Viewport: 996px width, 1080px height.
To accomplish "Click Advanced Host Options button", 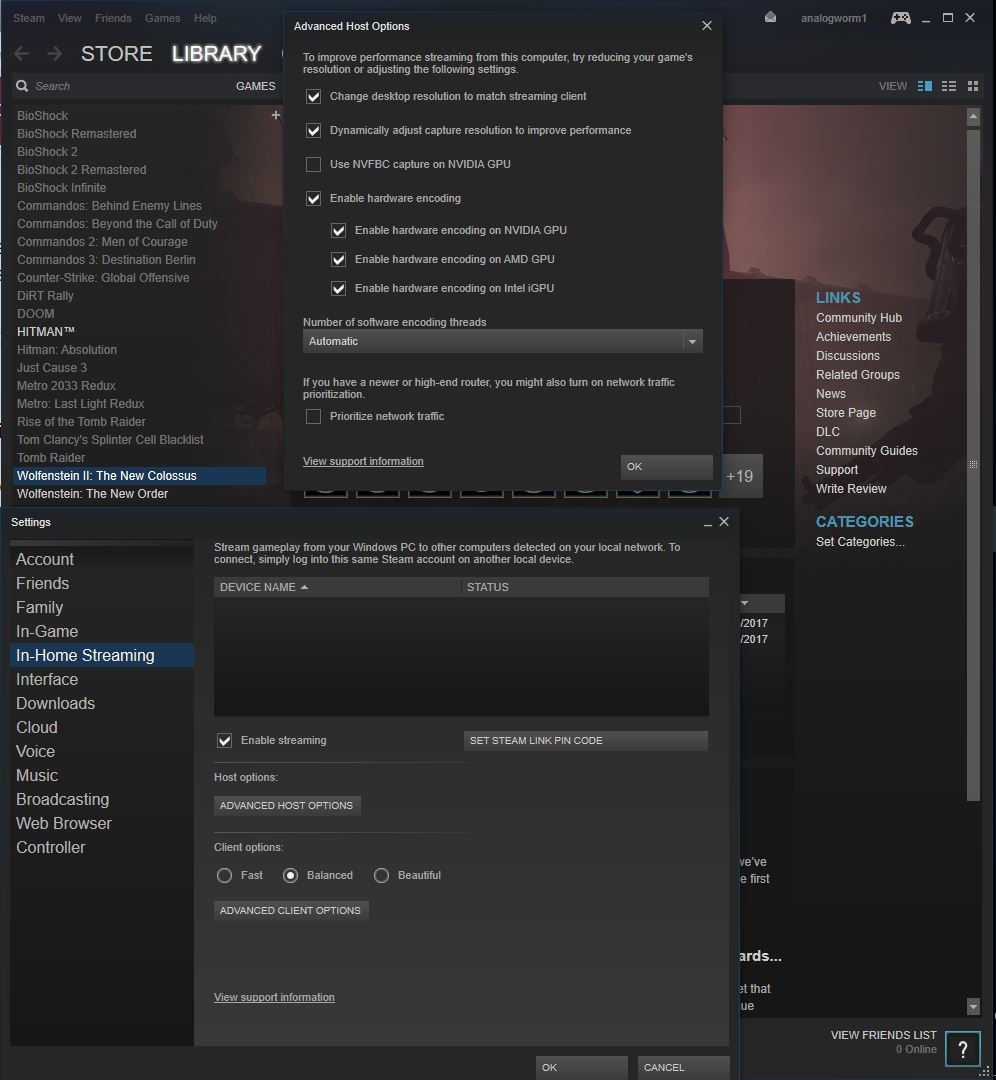I will (x=287, y=805).
